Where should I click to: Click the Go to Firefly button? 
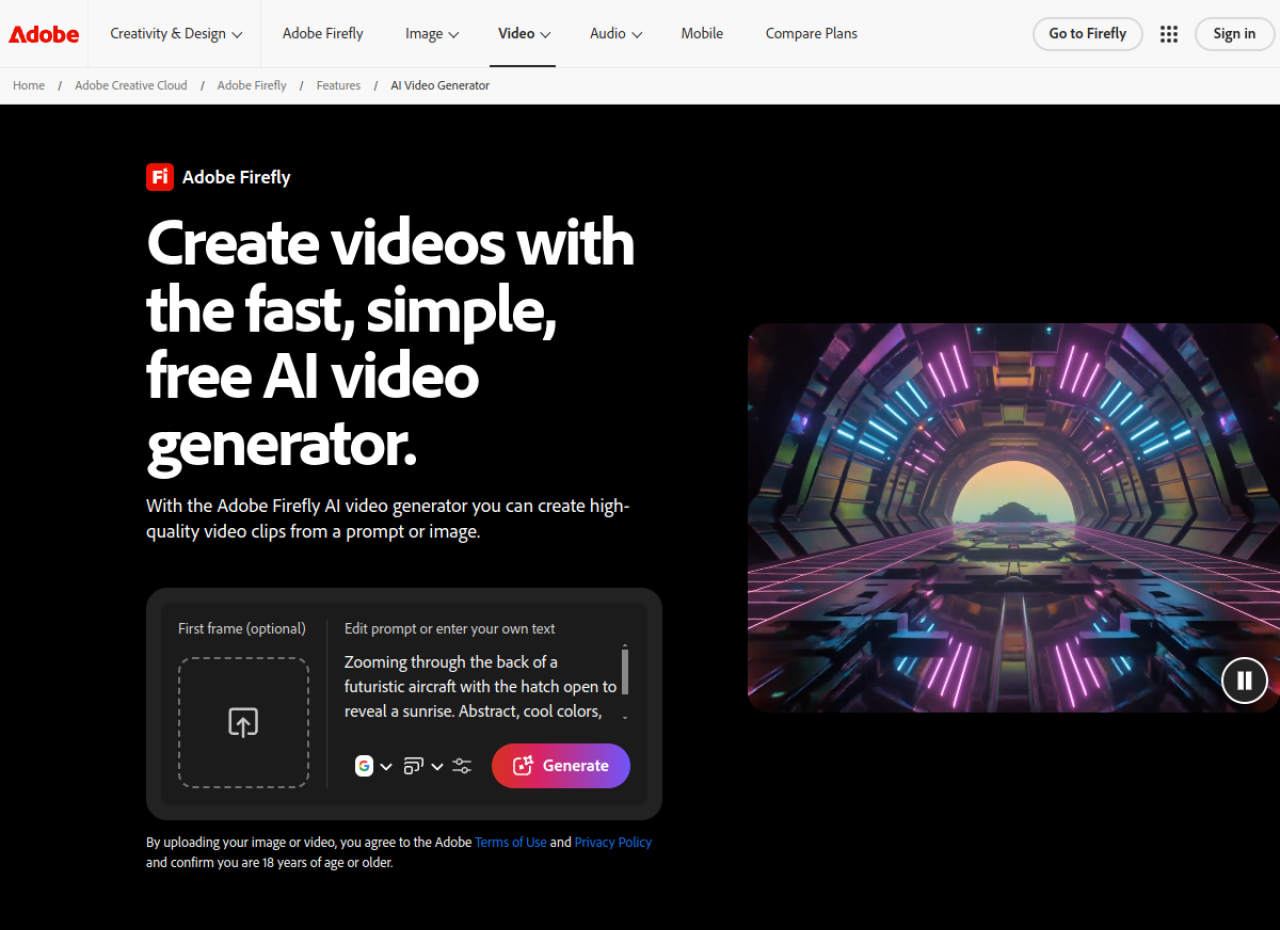point(1088,34)
